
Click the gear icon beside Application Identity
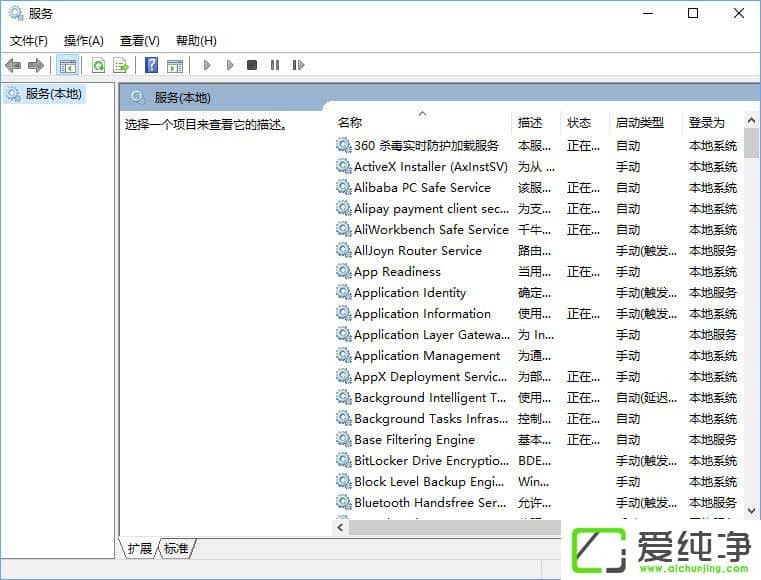[344, 292]
